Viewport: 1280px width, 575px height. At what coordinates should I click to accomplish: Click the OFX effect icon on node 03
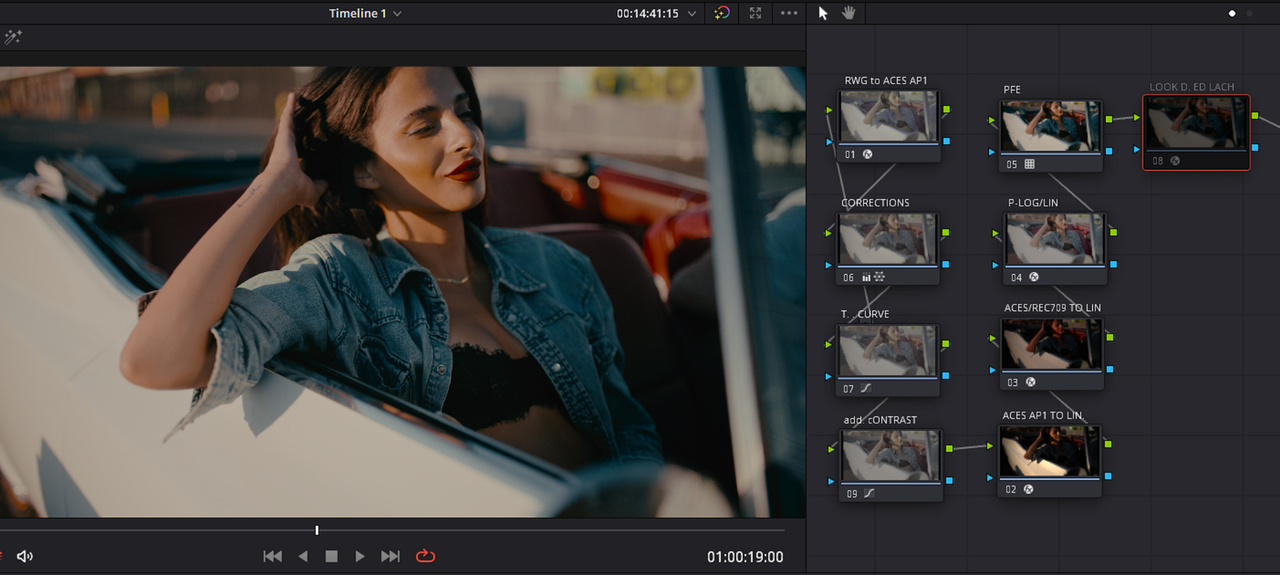pyautogui.click(x=1030, y=382)
